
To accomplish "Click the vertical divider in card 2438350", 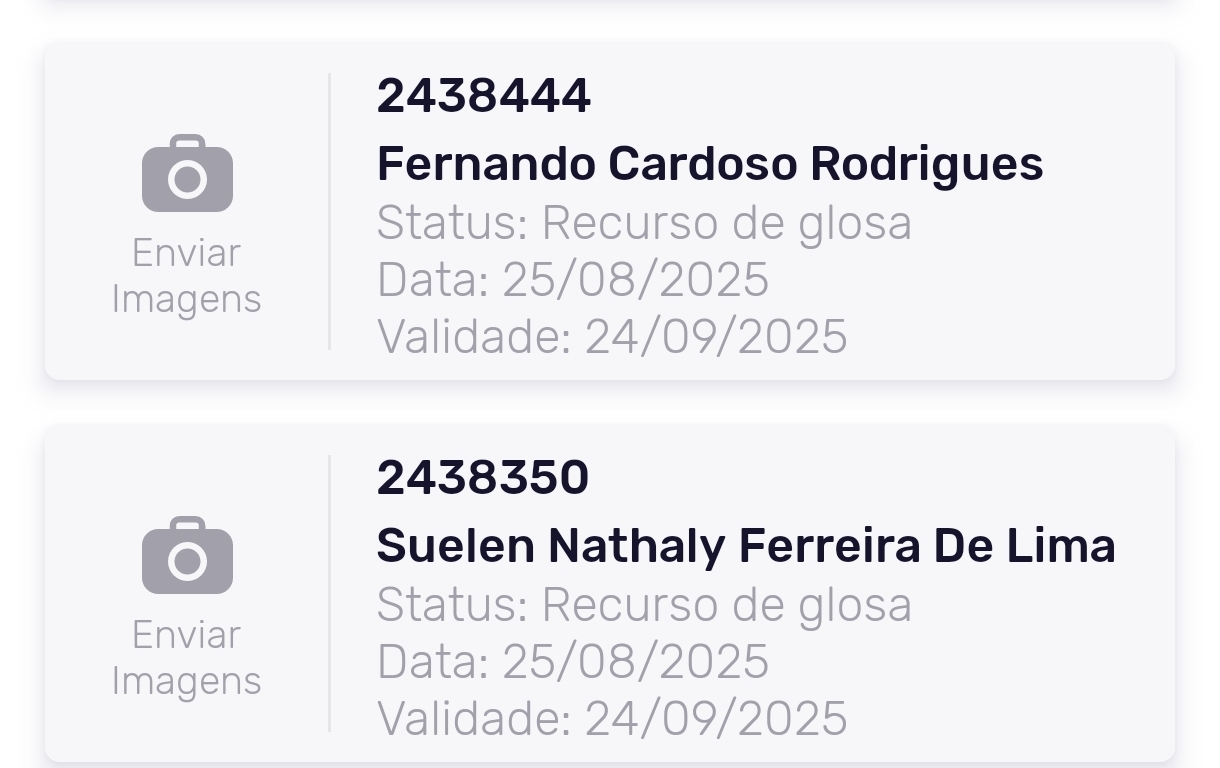I will pyautogui.click(x=329, y=593).
